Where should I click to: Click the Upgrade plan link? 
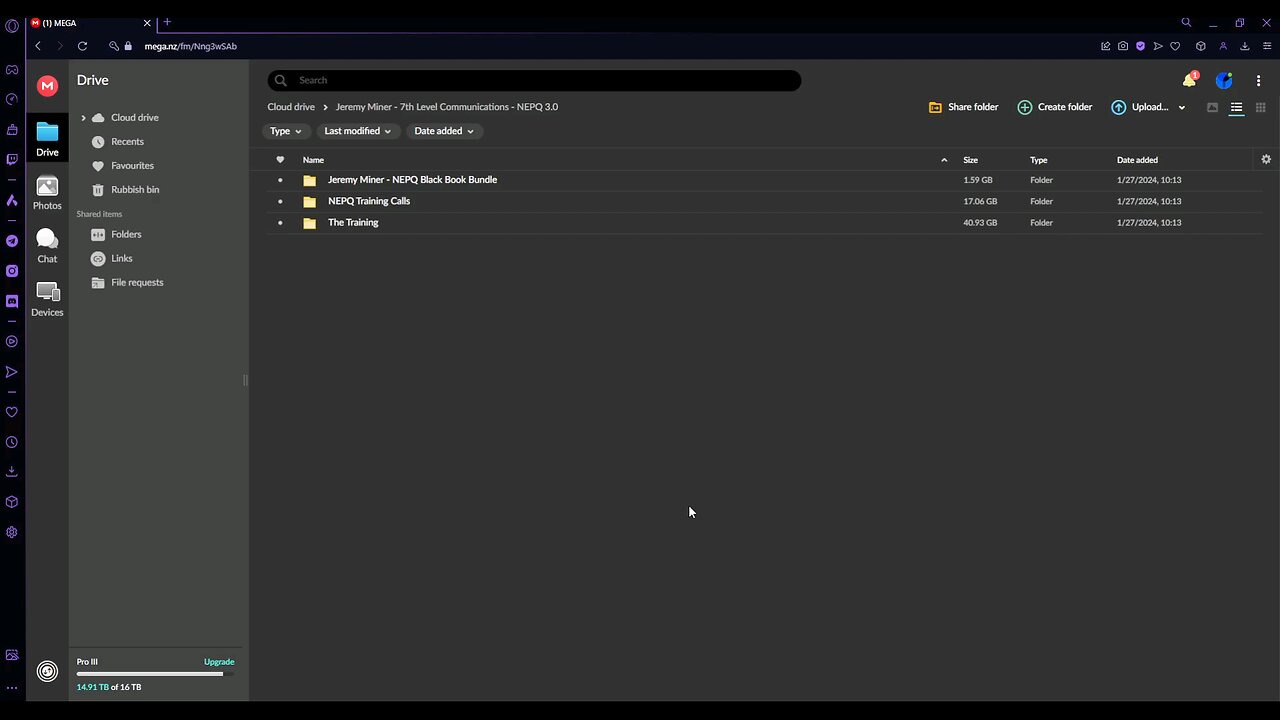(x=219, y=662)
